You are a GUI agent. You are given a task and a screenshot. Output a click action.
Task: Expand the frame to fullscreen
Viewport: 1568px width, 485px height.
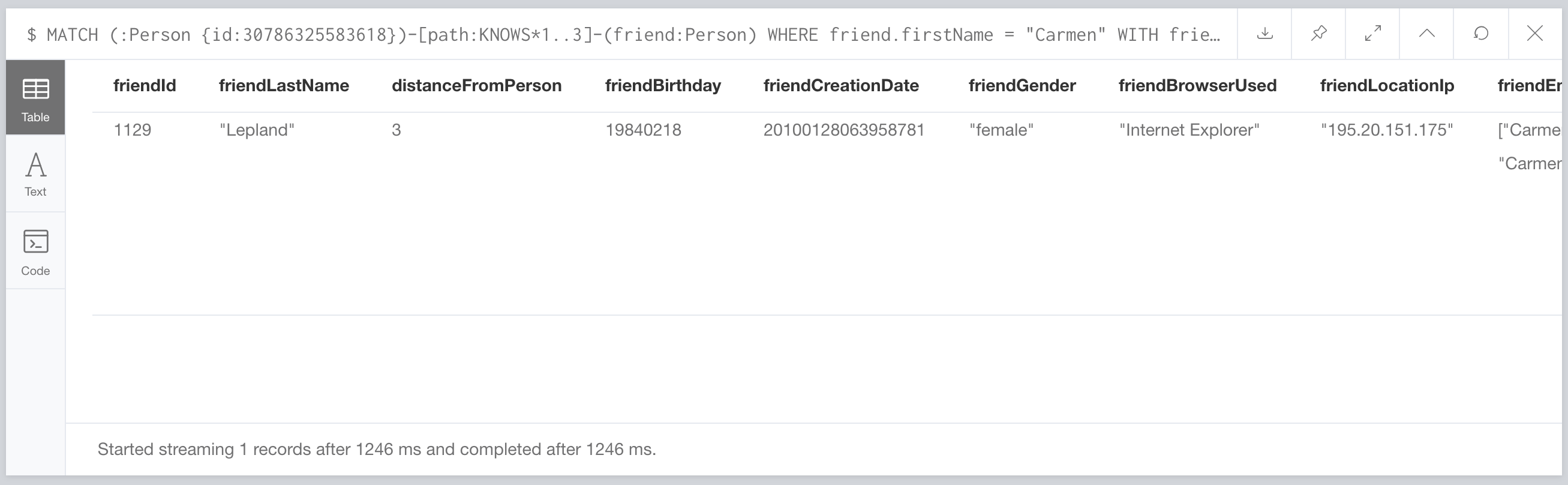1372,34
